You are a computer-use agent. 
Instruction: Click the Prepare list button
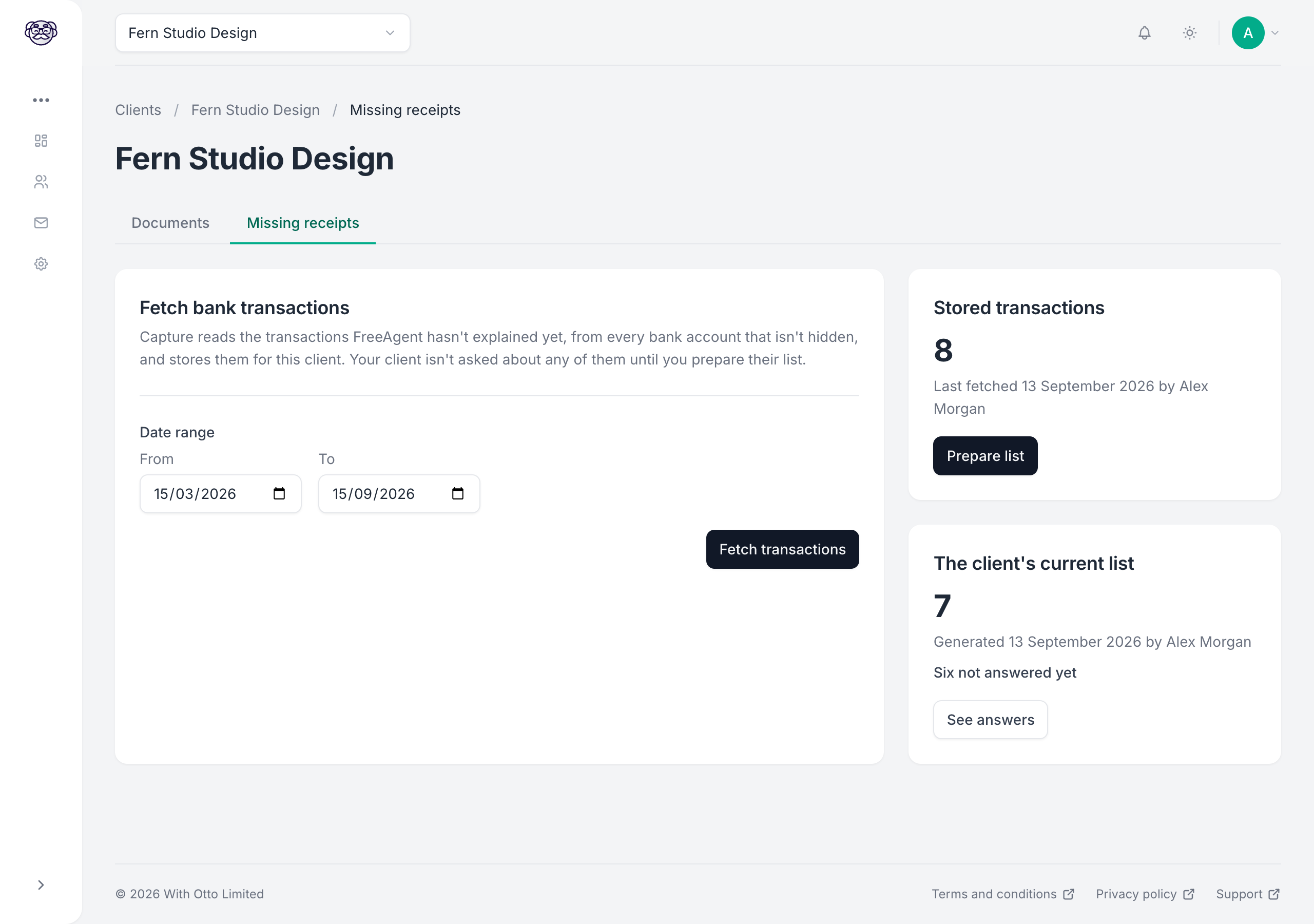coord(985,456)
